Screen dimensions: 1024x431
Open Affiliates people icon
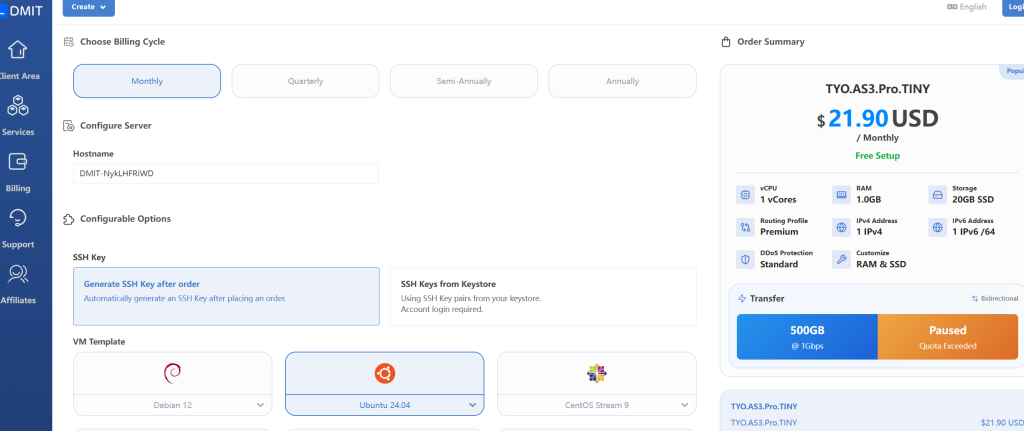click(18, 273)
